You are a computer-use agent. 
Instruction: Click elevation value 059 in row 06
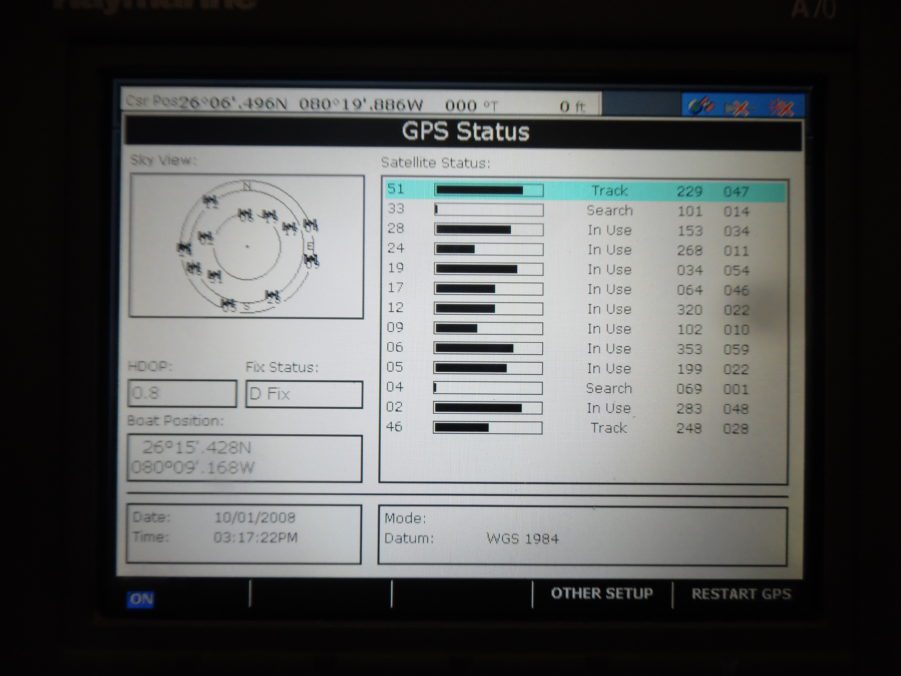736,349
